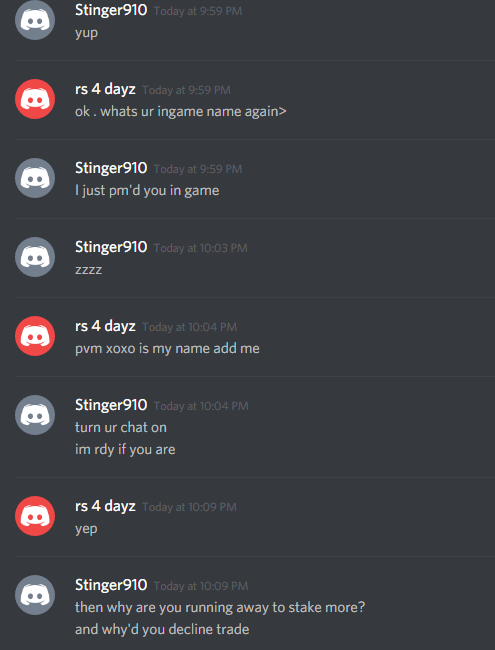The image size is (495, 650).
Task: Click the "Today at 10:03 PM" timestamp
Action: coord(201,248)
